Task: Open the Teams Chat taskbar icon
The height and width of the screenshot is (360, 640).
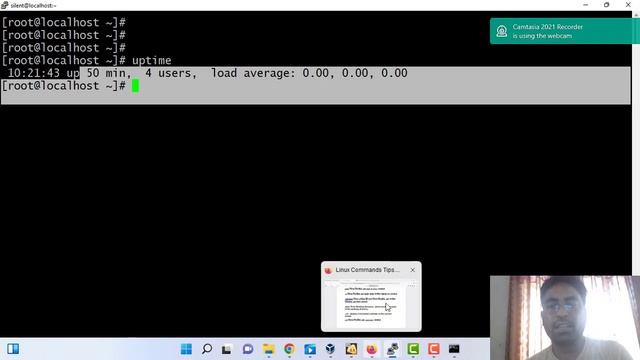Action: coord(248,349)
